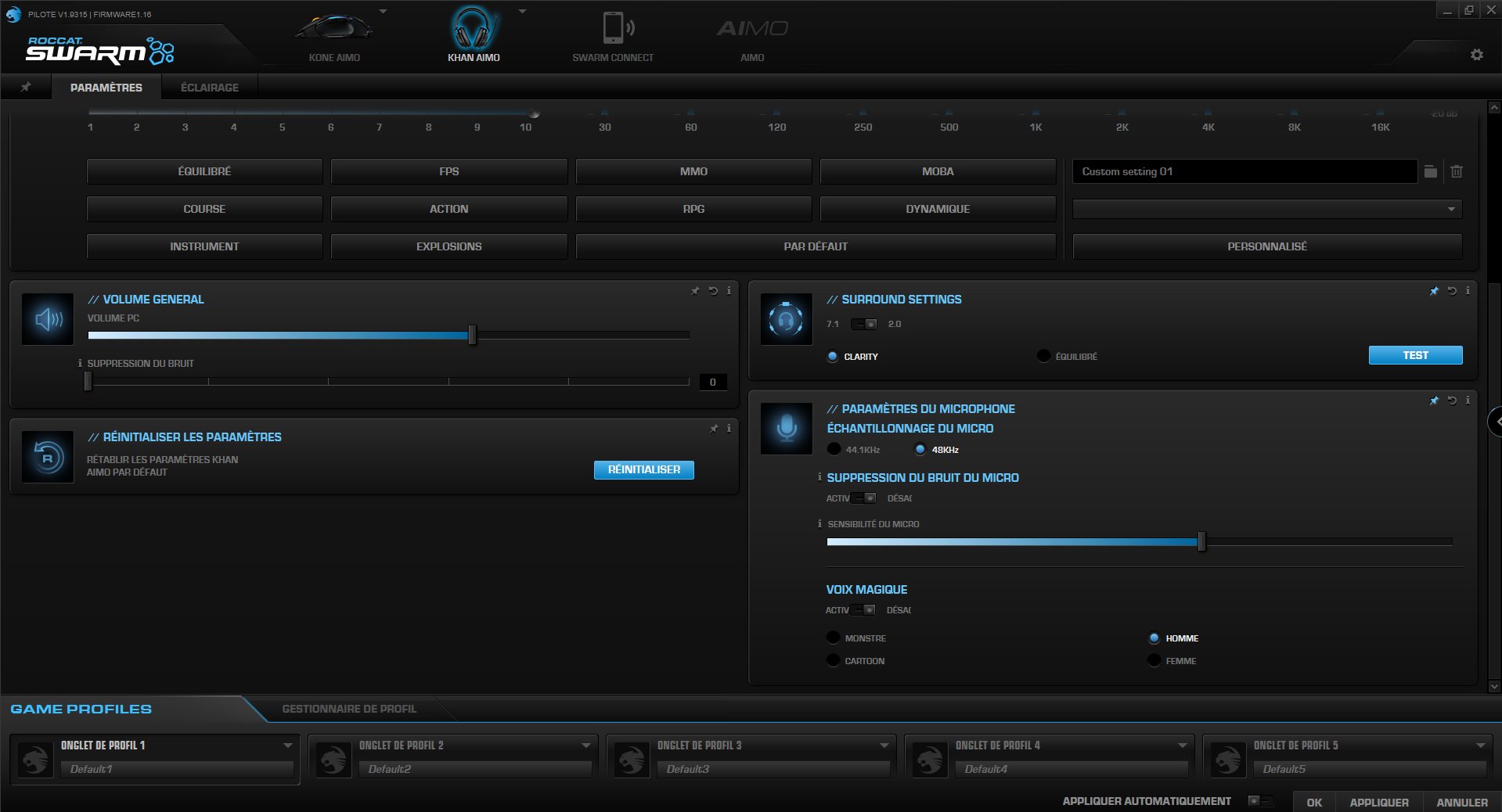The image size is (1502, 812).
Task: Expand the custom equalizer preset dropdown
Action: [x=1450, y=209]
